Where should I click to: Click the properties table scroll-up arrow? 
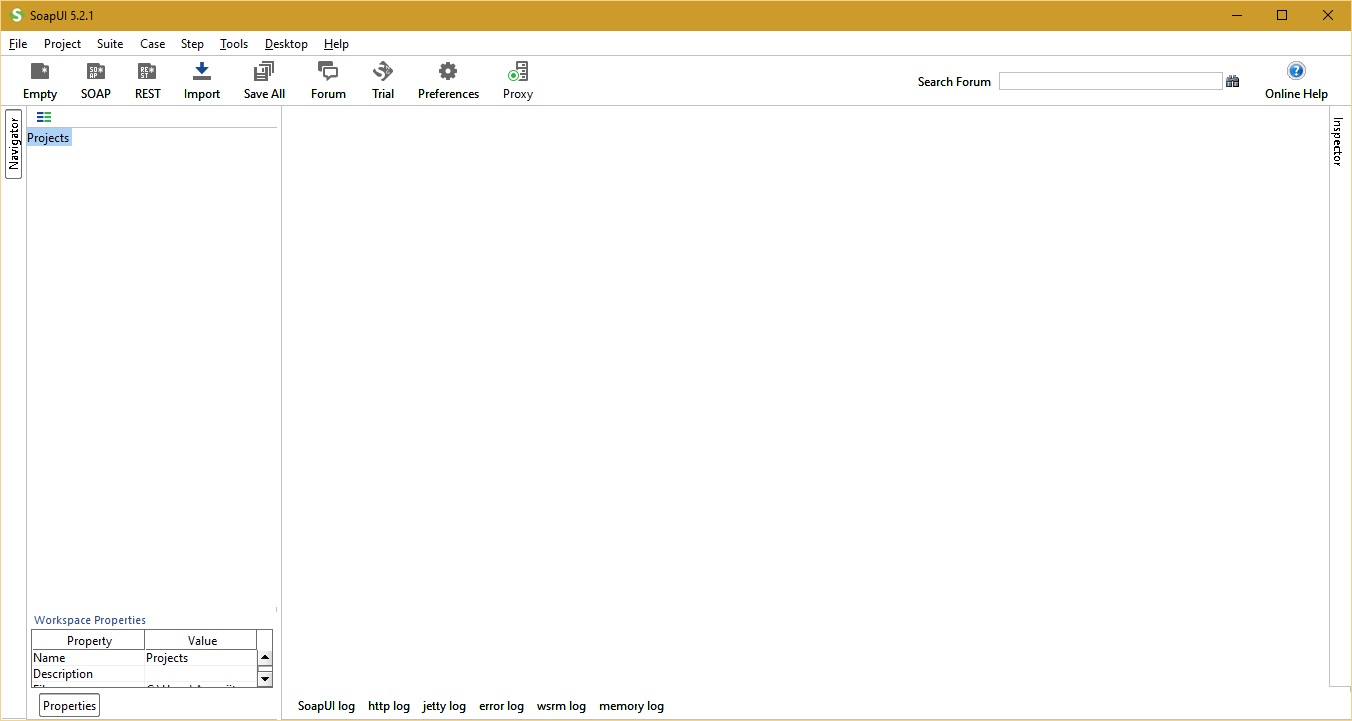pyautogui.click(x=265, y=658)
